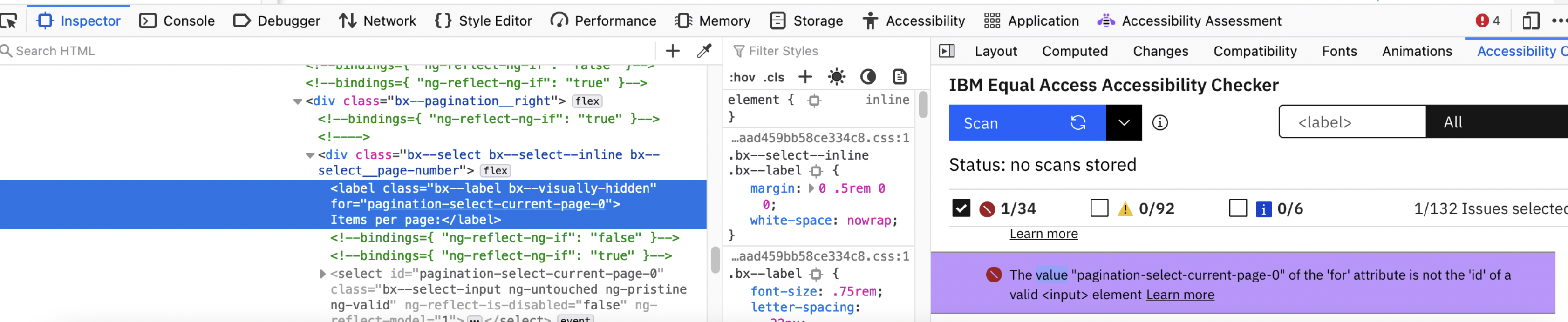Viewport: 1568px width, 322px height.
Task: Click flex badge on bx--select__page-number div
Action: pos(496,171)
